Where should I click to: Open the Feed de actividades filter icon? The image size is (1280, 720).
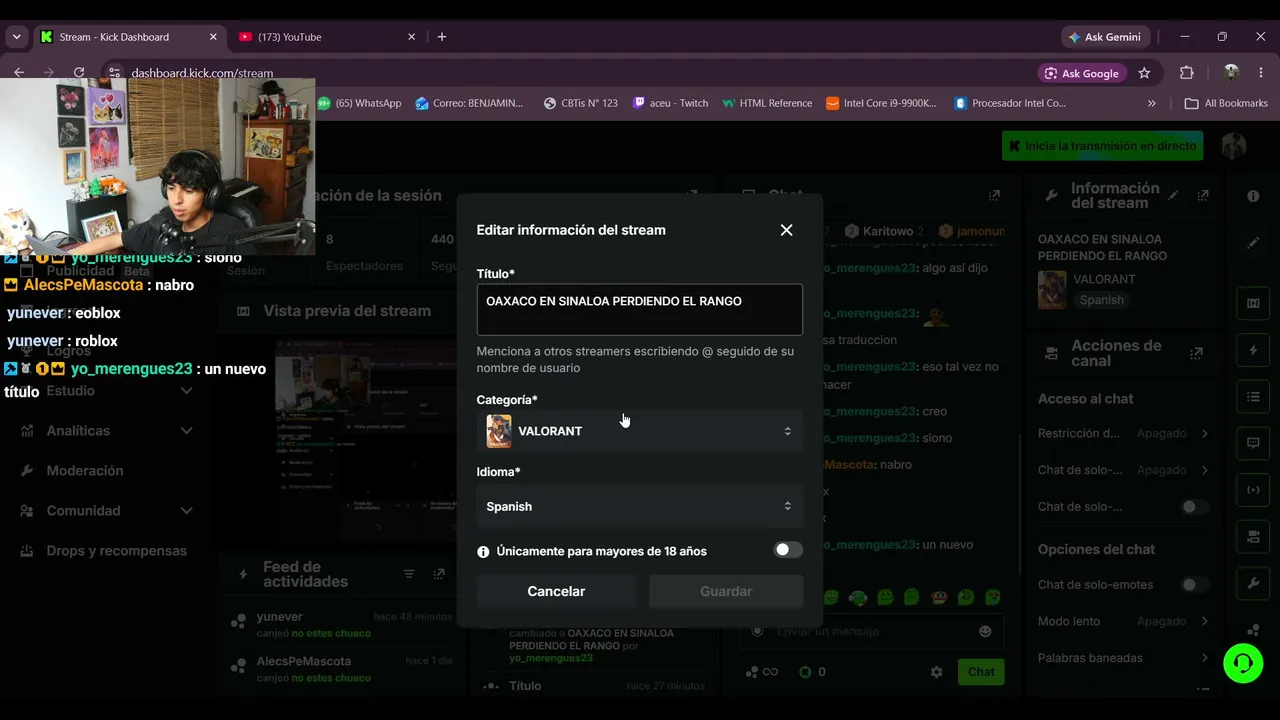coord(409,574)
